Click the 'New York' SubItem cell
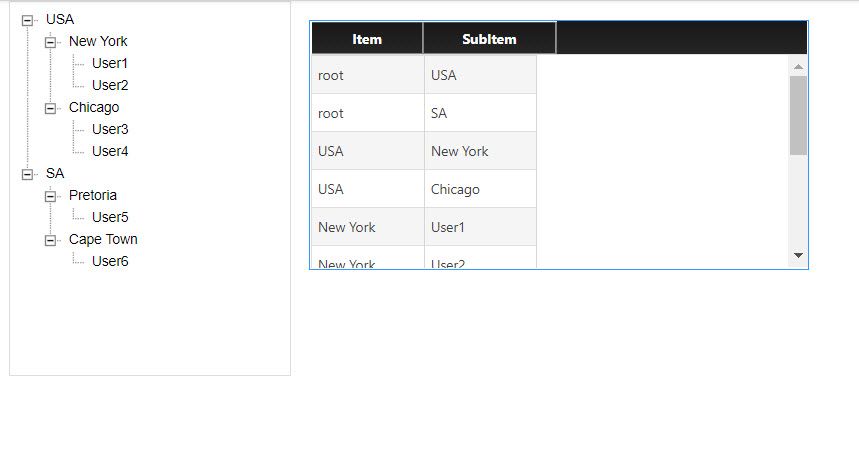The width and height of the screenshot is (859, 457). tap(480, 151)
